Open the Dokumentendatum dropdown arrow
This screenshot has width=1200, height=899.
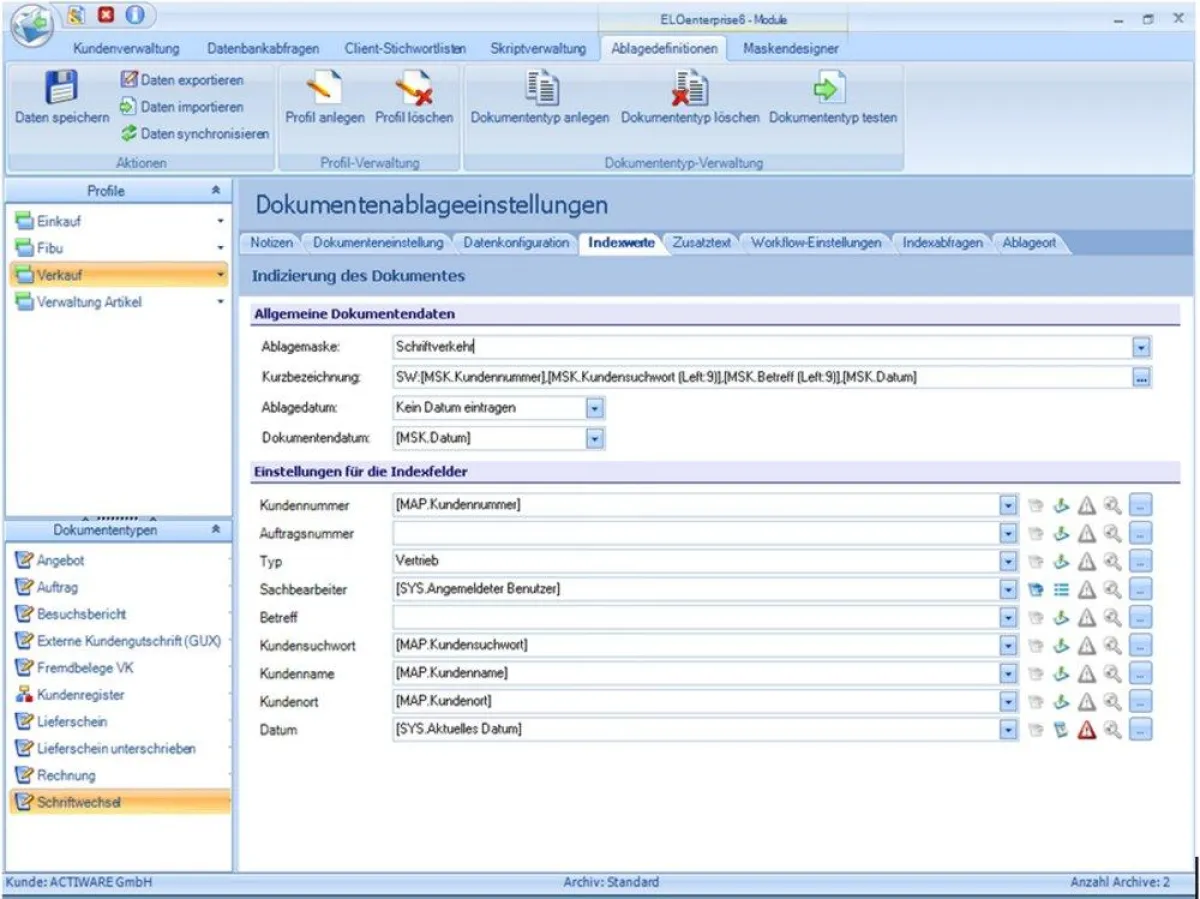click(x=595, y=438)
